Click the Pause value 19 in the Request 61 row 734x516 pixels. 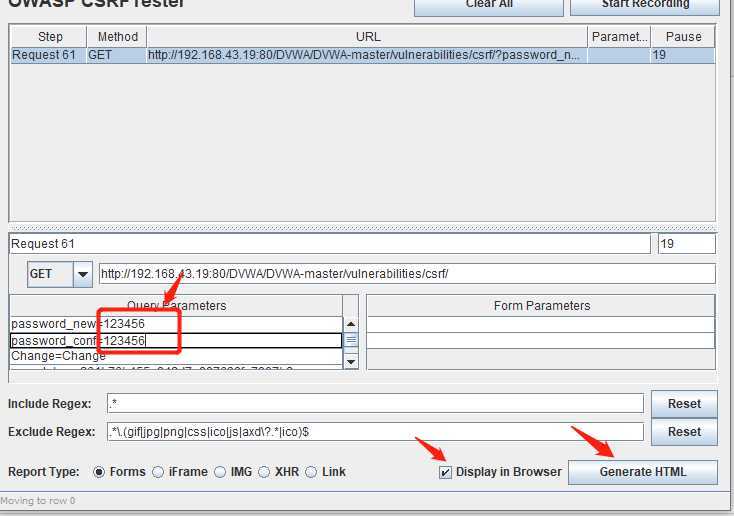(x=683, y=55)
